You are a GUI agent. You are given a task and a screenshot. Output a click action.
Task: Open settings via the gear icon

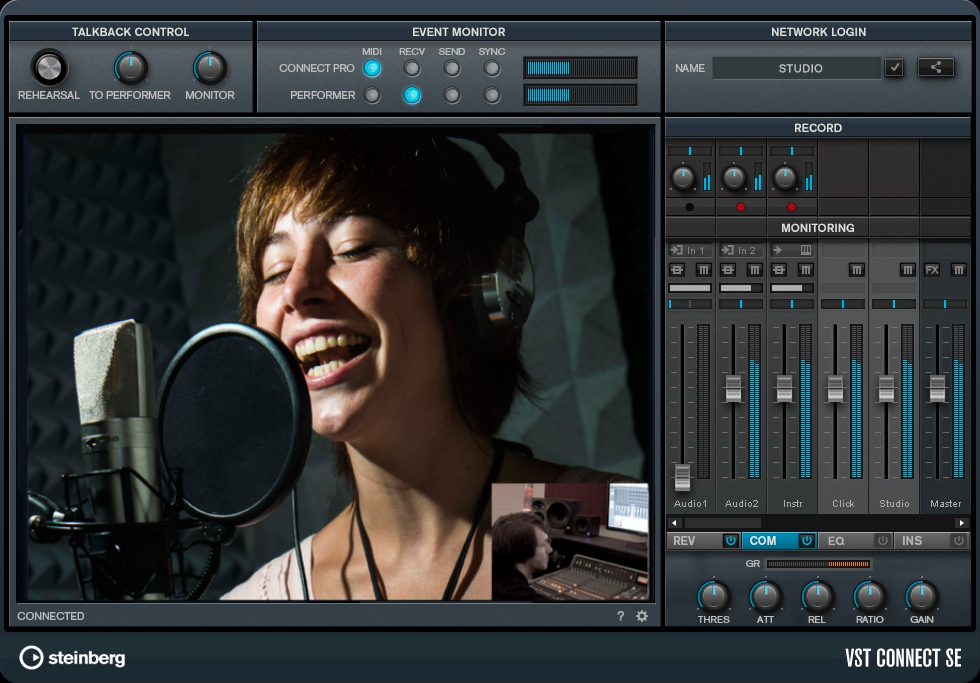tap(642, 616)
